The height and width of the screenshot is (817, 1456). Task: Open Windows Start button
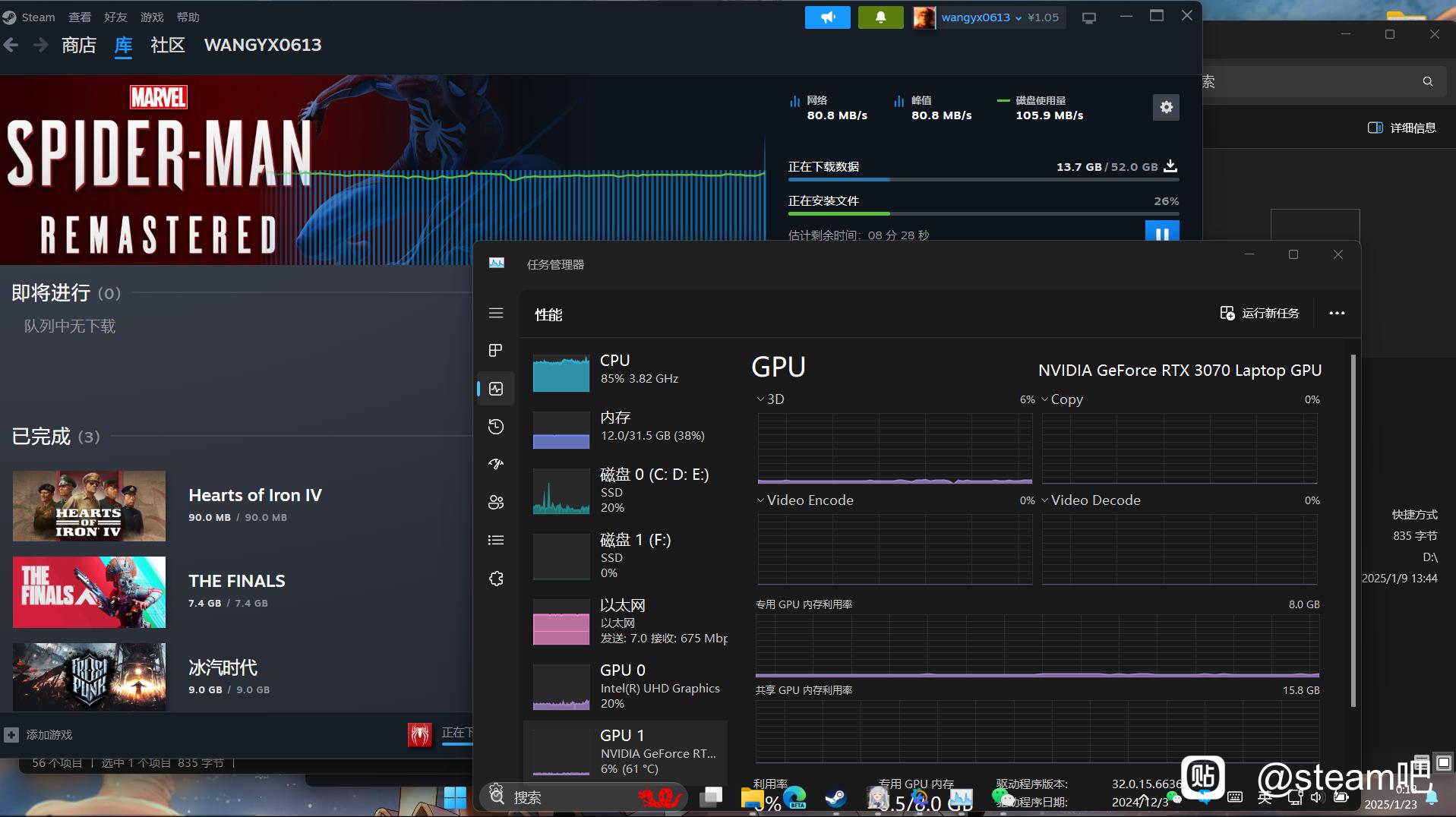coord(455,798)
